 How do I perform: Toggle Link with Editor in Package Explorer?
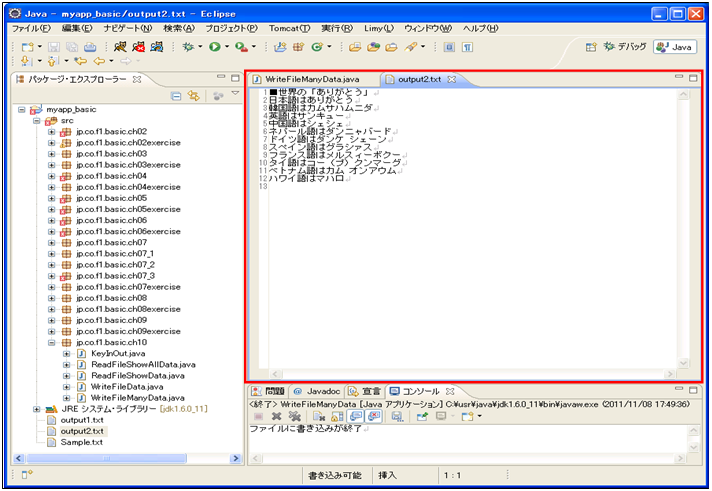(x=192, y=96)
